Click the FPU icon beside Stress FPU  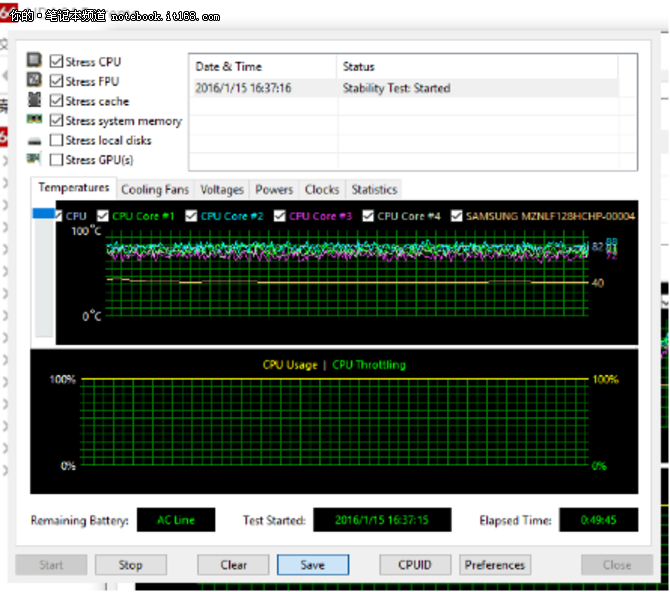tap(35, 80)
